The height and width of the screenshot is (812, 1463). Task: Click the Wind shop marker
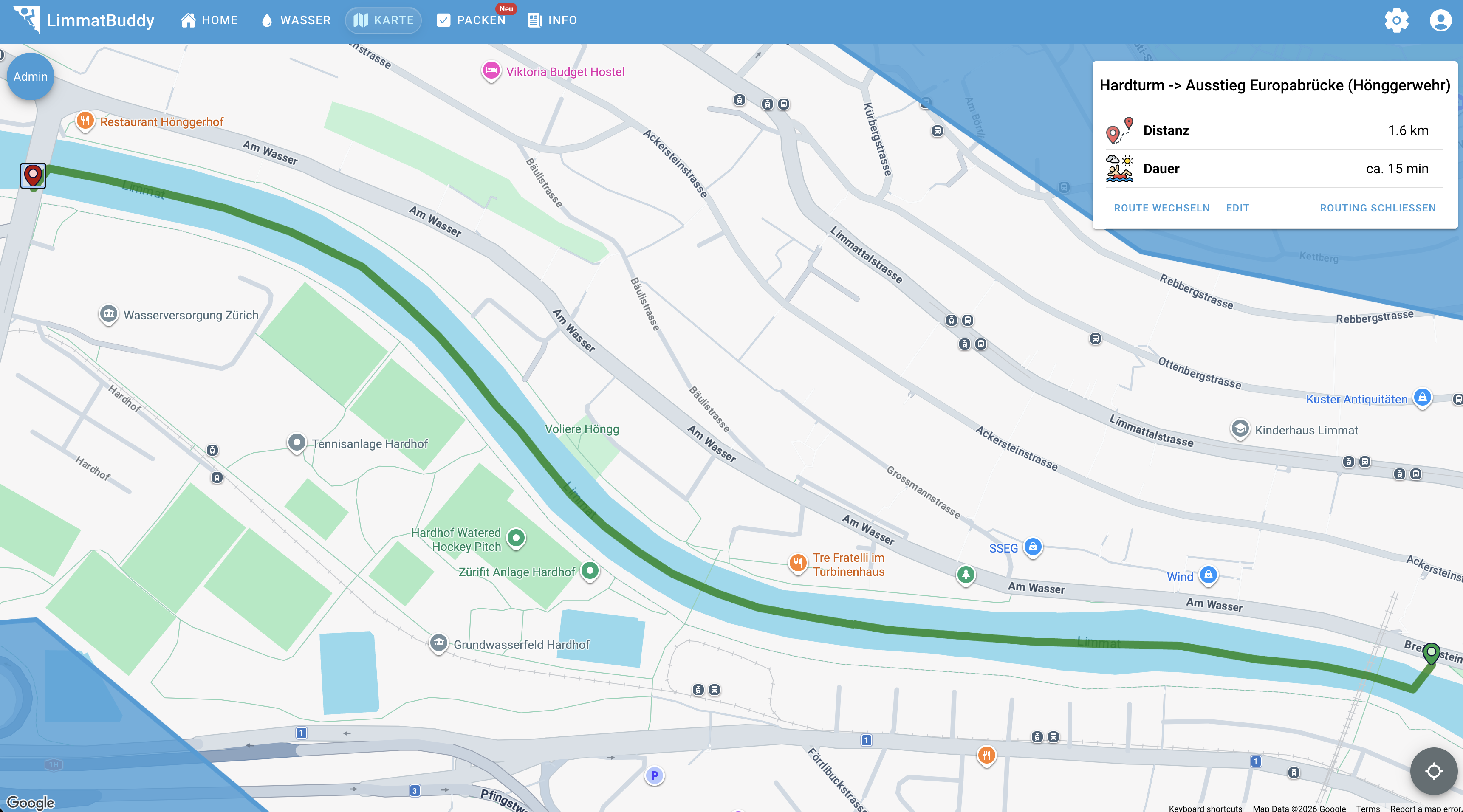click(x=1208, y=576)
